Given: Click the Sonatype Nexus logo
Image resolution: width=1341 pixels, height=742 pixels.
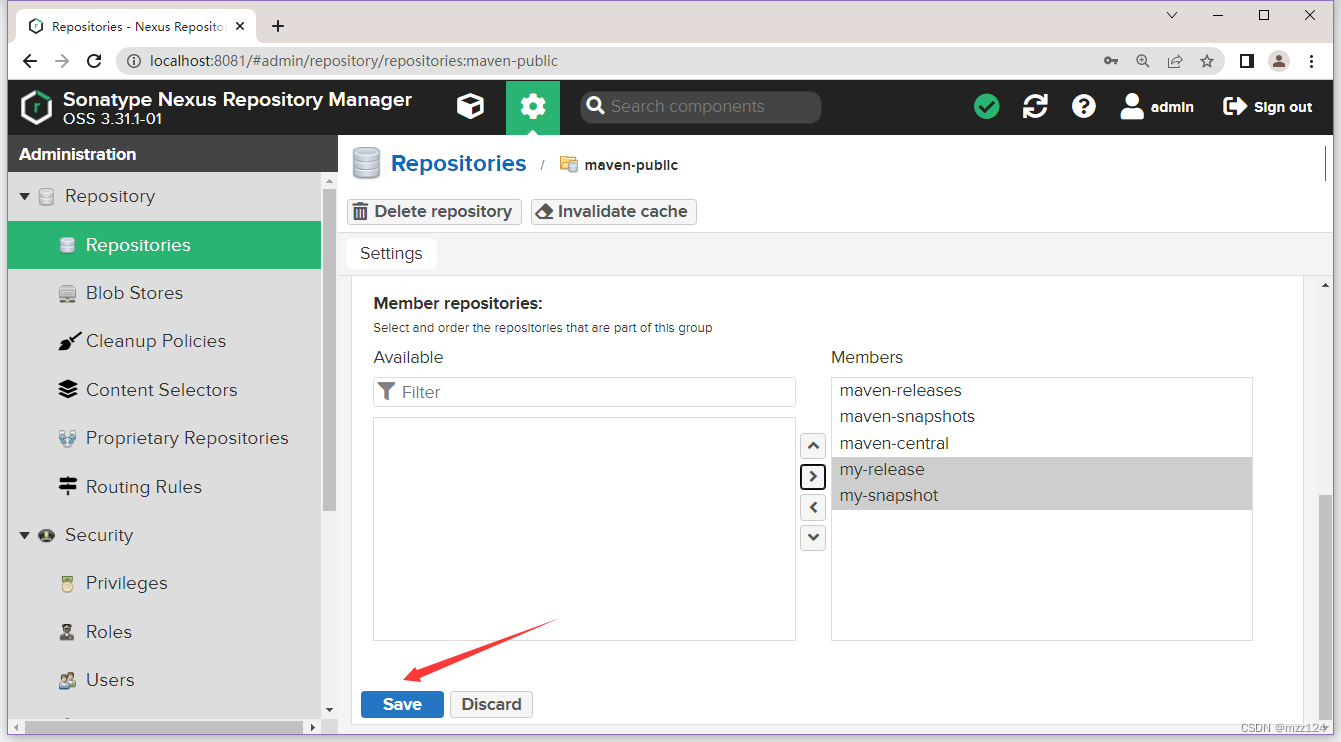Looking at the screenshot, I should [37, 107].
